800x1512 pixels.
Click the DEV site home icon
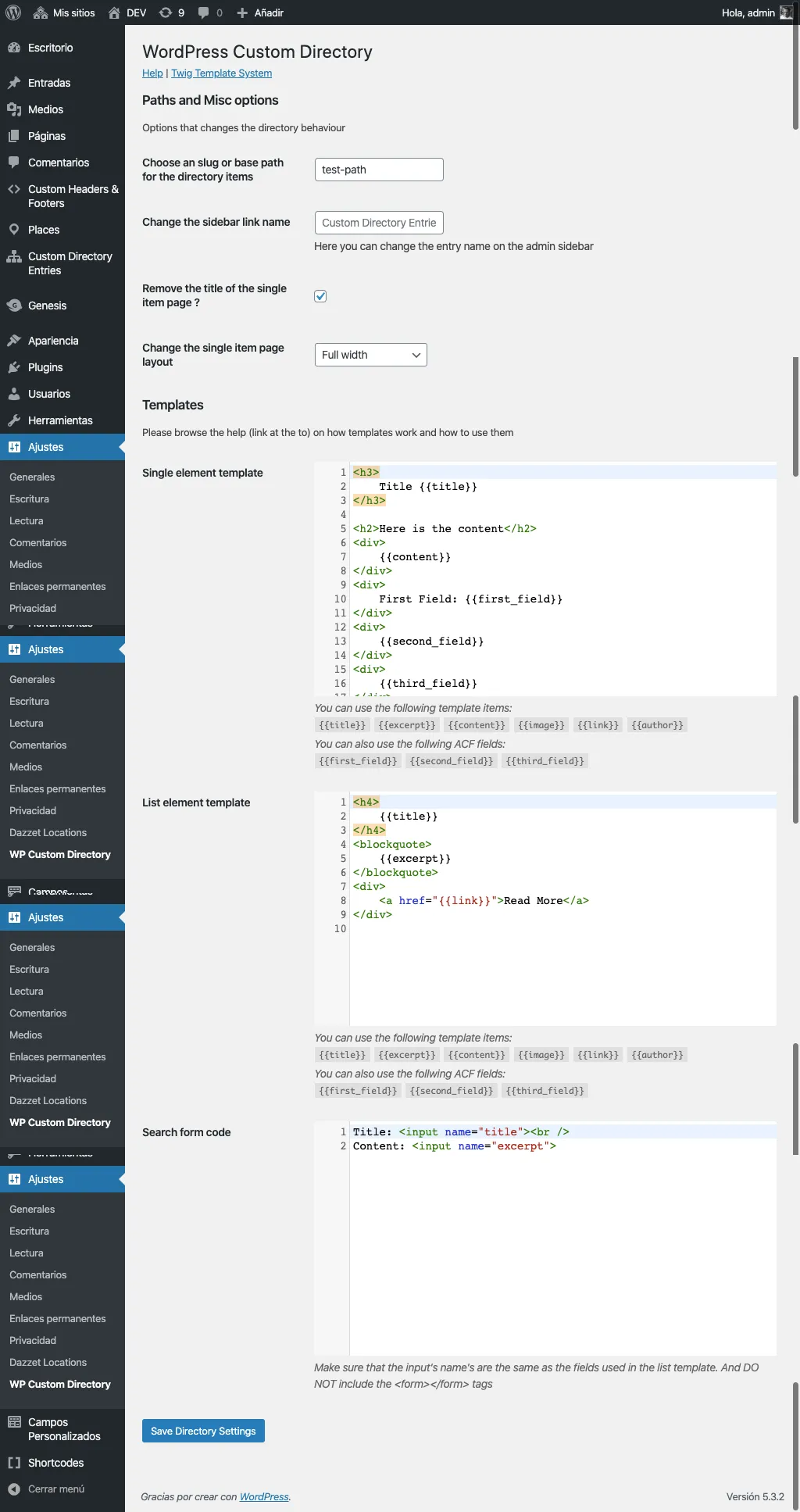click(114, 13)
